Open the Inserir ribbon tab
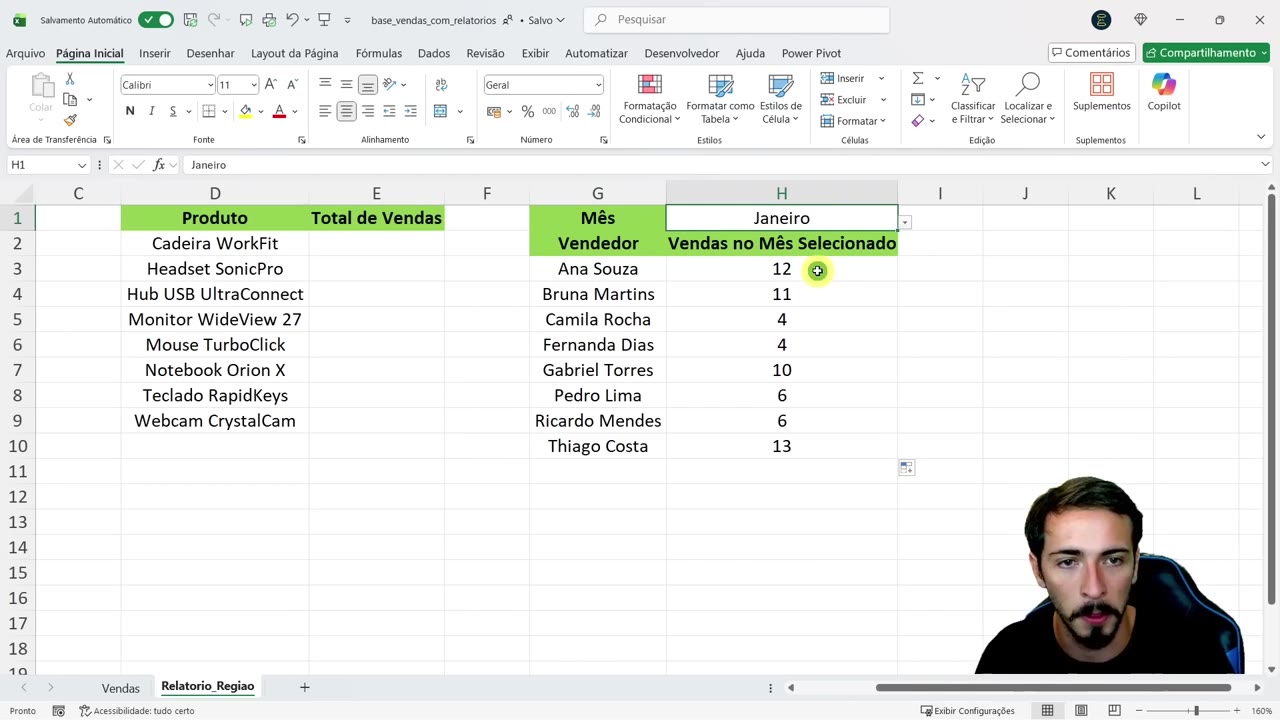The width and height of the screenshot is (1280, 720). [x=154, y=53]
